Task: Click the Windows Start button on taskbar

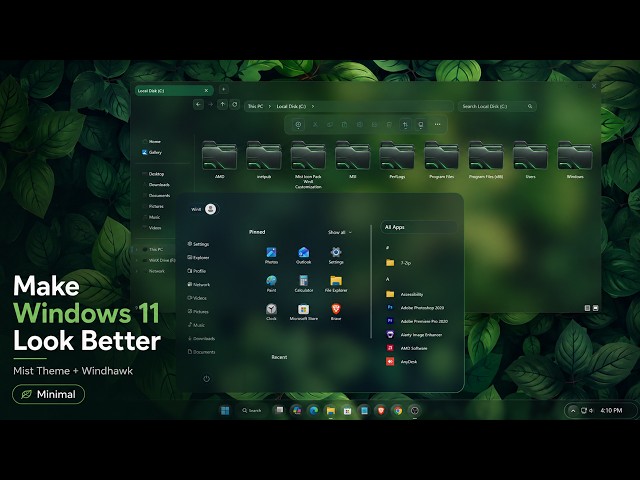Action: coord(225,410)
